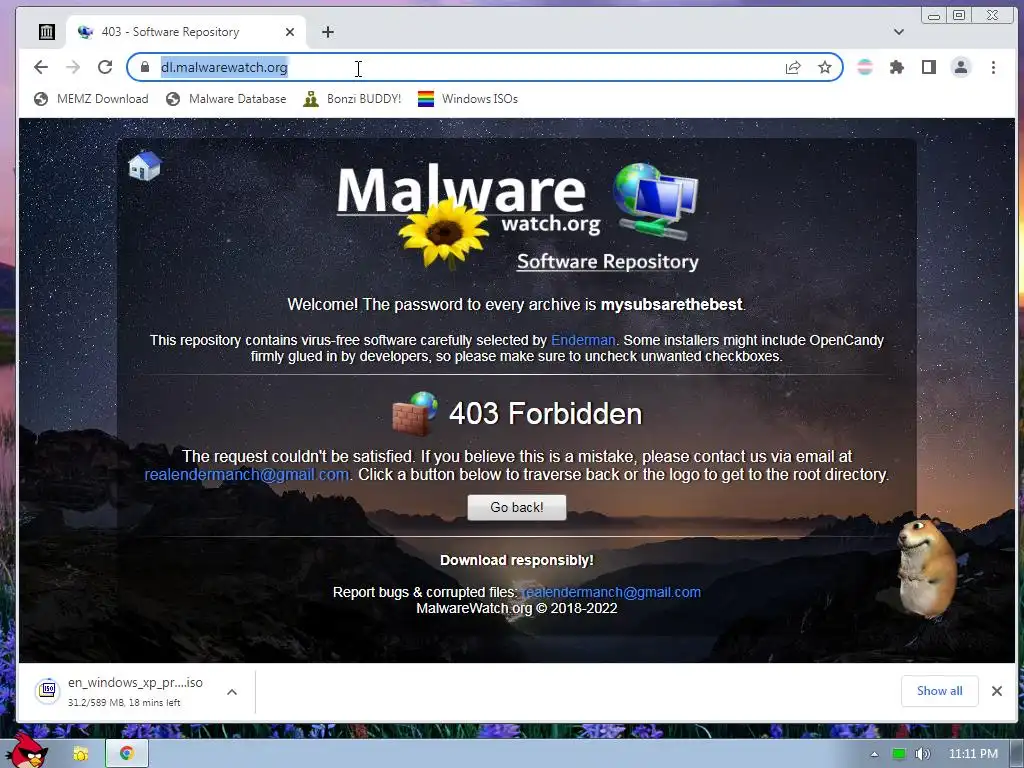The image size is (1024, 768).
Task: Open the Malware Database bookmark
Action: pos(226,99)
